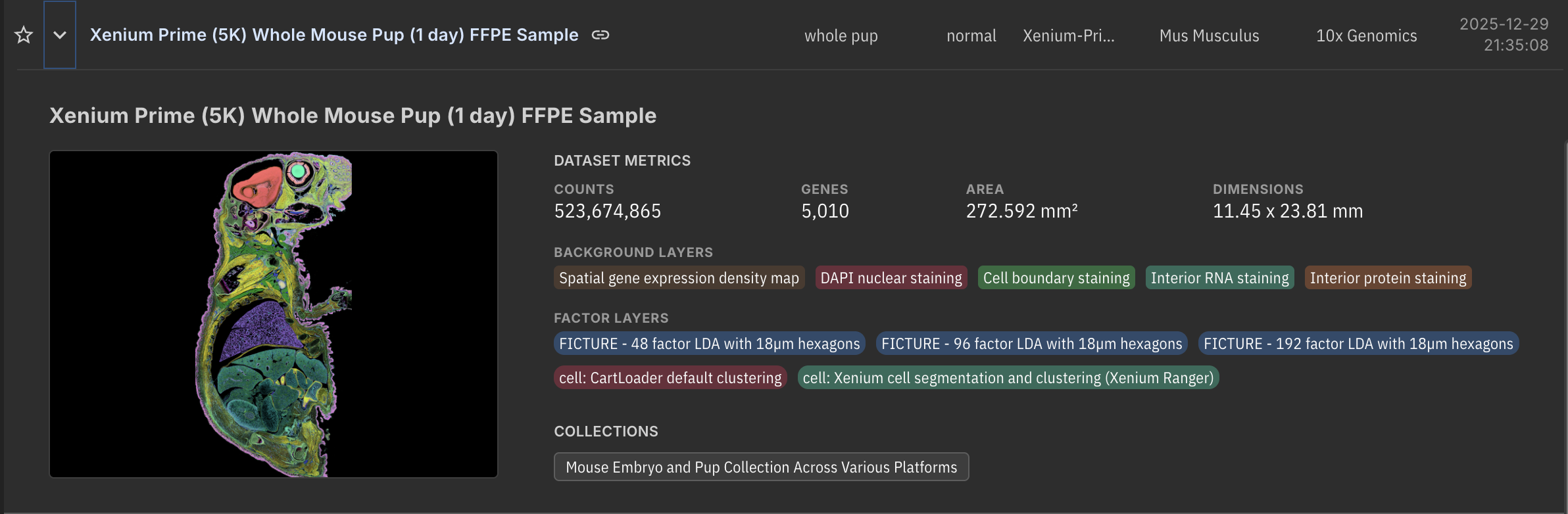1568x514 pixels.
Task: Select DAPI nuclear staining layer tag
Action: pos(891,278)
